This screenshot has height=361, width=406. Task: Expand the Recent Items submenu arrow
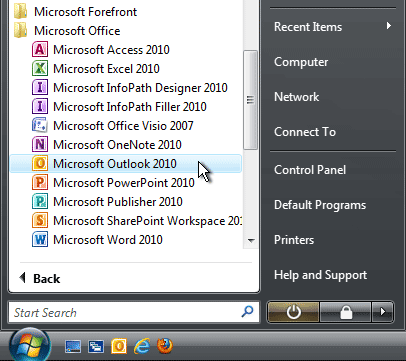pos(388,26)
